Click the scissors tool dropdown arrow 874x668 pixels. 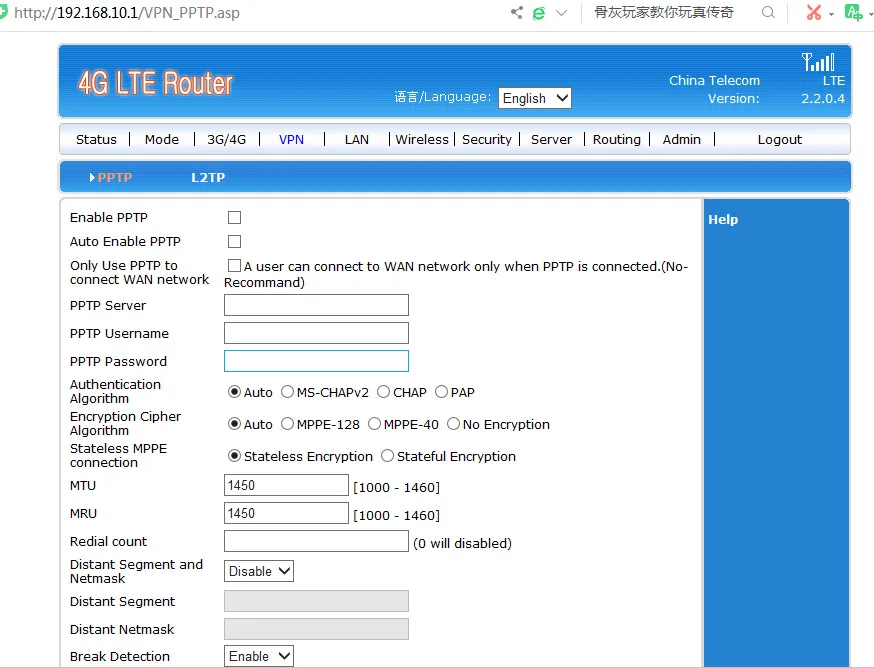tap(832, 15)
